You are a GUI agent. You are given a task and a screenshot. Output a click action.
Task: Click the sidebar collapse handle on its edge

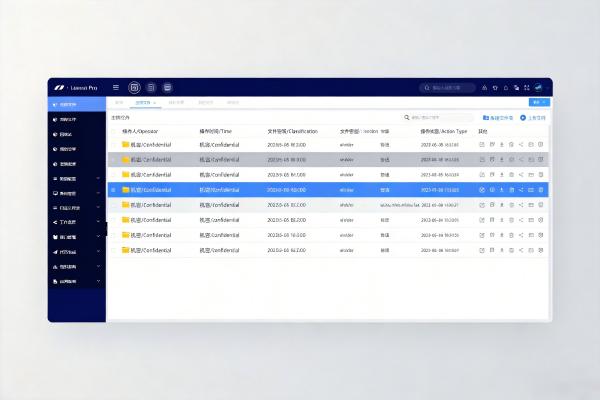click(107, 230)
